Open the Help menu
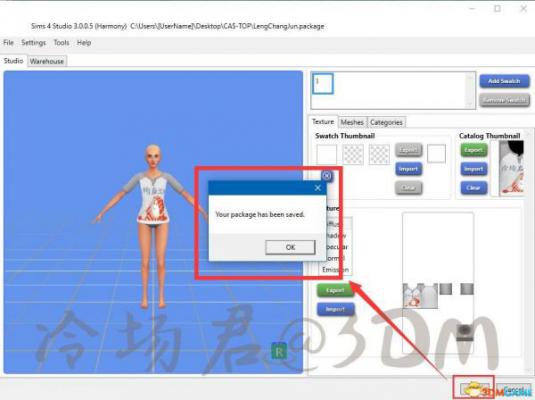 (84, 43)
